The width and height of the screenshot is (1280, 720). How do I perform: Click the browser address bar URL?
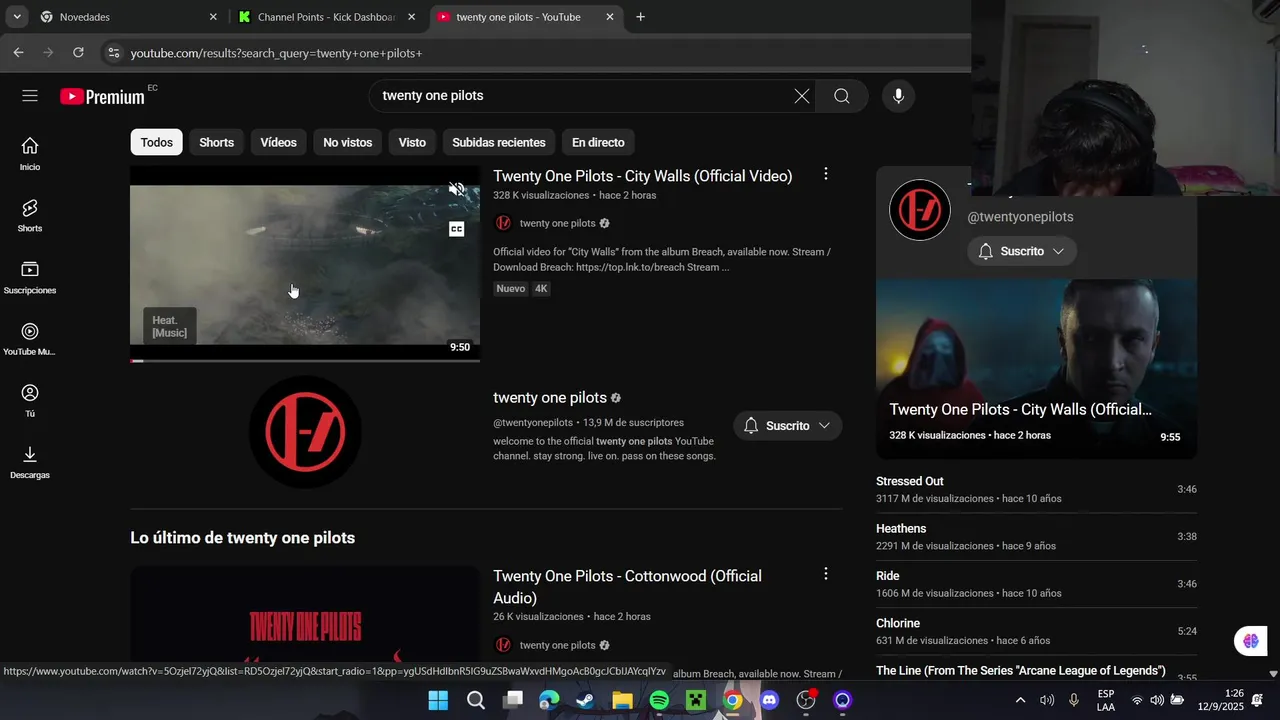click(276, 53)
